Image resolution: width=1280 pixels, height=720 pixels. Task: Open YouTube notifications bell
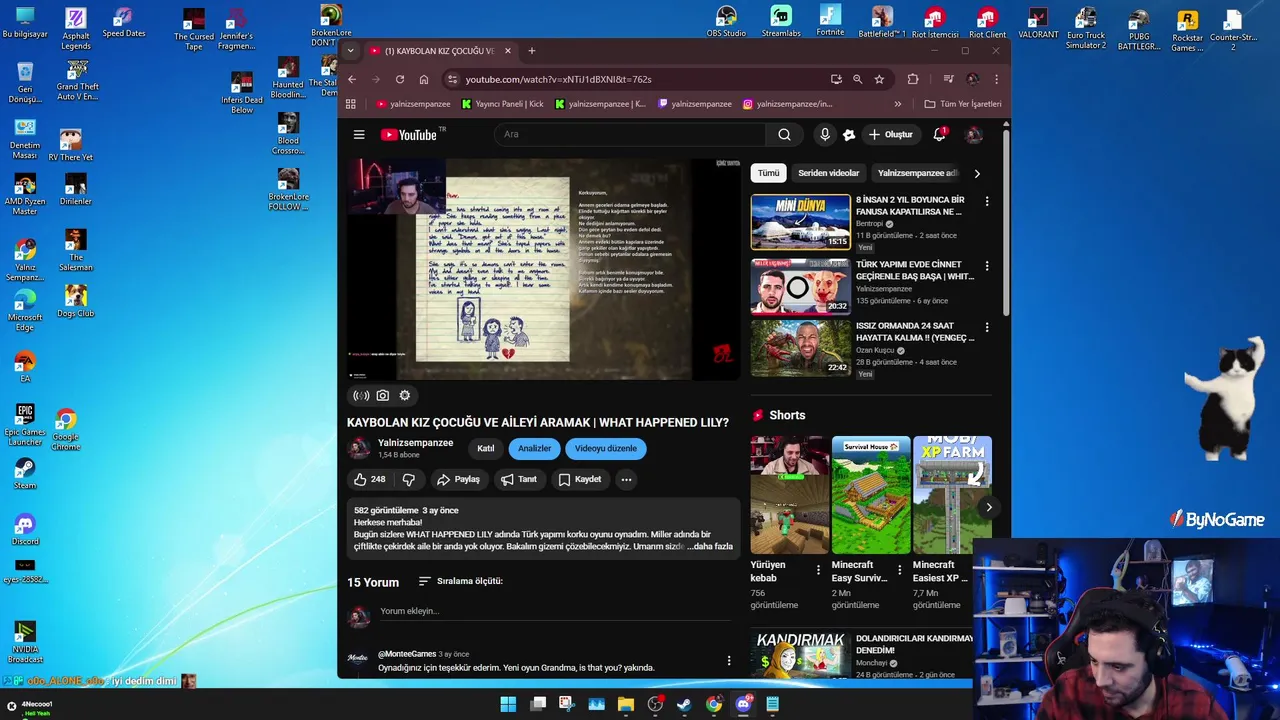click(939, 134)
